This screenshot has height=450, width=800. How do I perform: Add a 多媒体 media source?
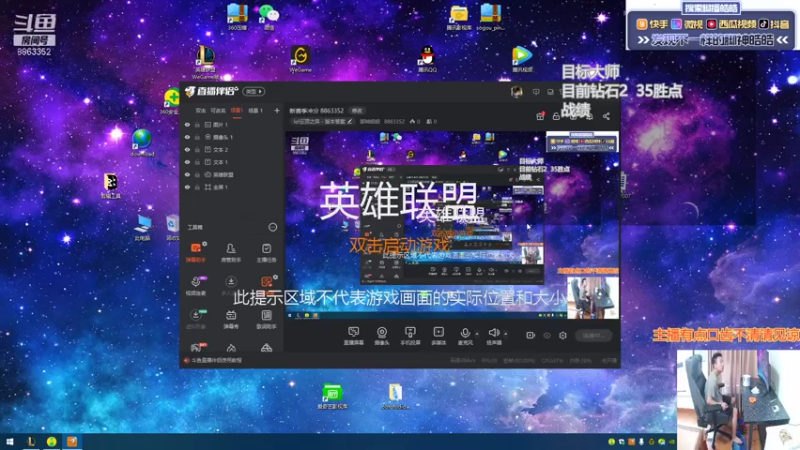438,336
